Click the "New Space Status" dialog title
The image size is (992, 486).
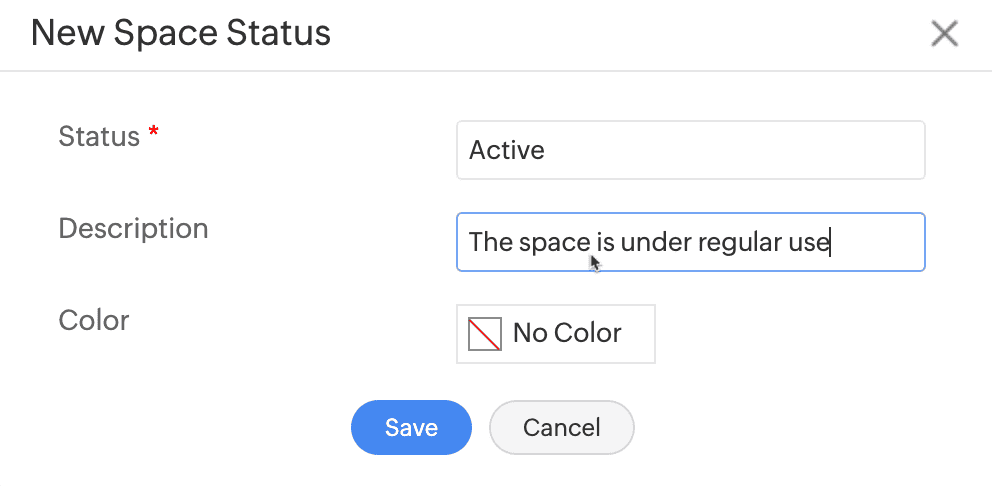point(181,34)
